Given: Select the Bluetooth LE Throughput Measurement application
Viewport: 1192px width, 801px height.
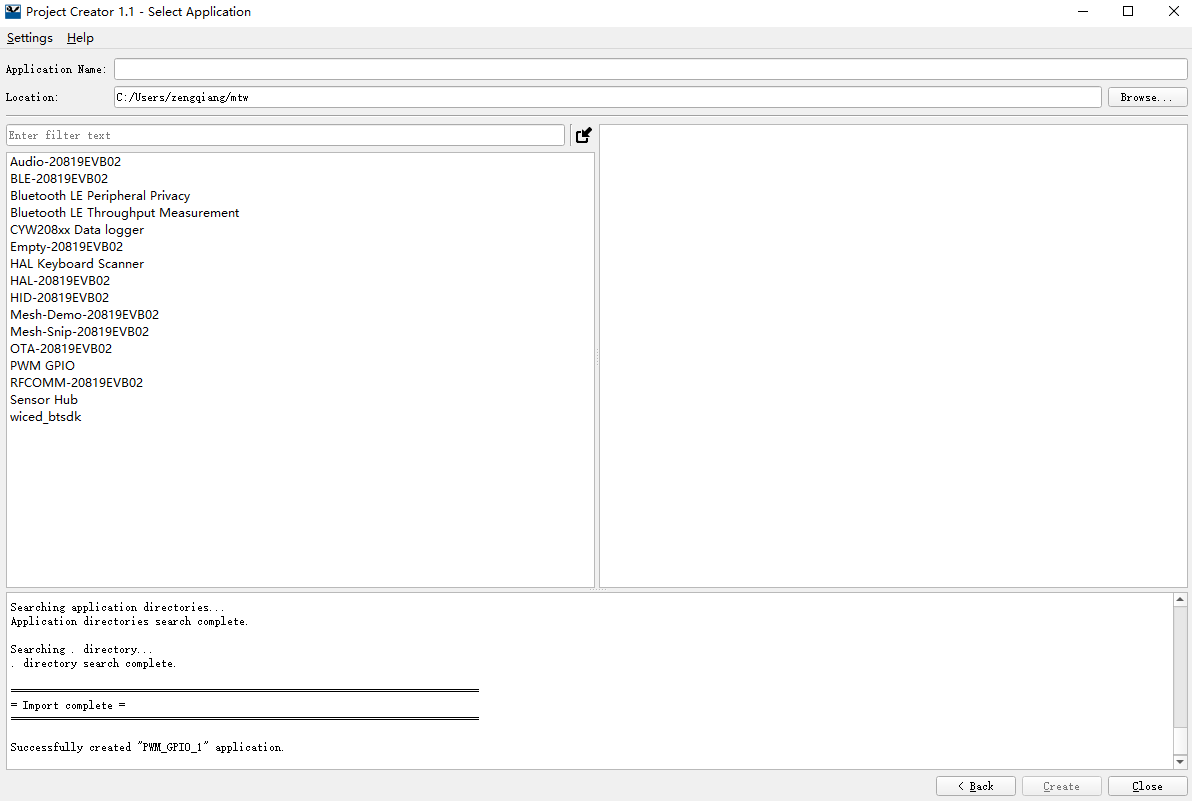Looking at the screenshot, I should (124, 212).
